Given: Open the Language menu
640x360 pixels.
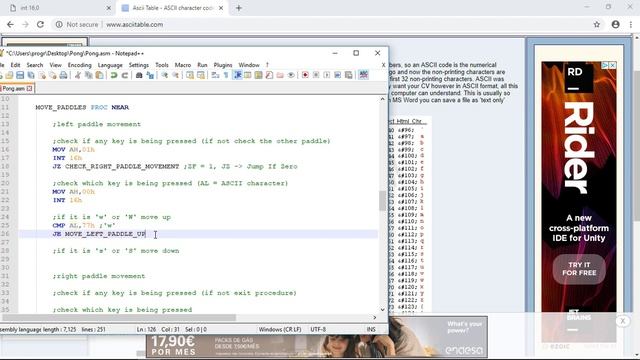Looking at the screenshot, I should (110, 65).
